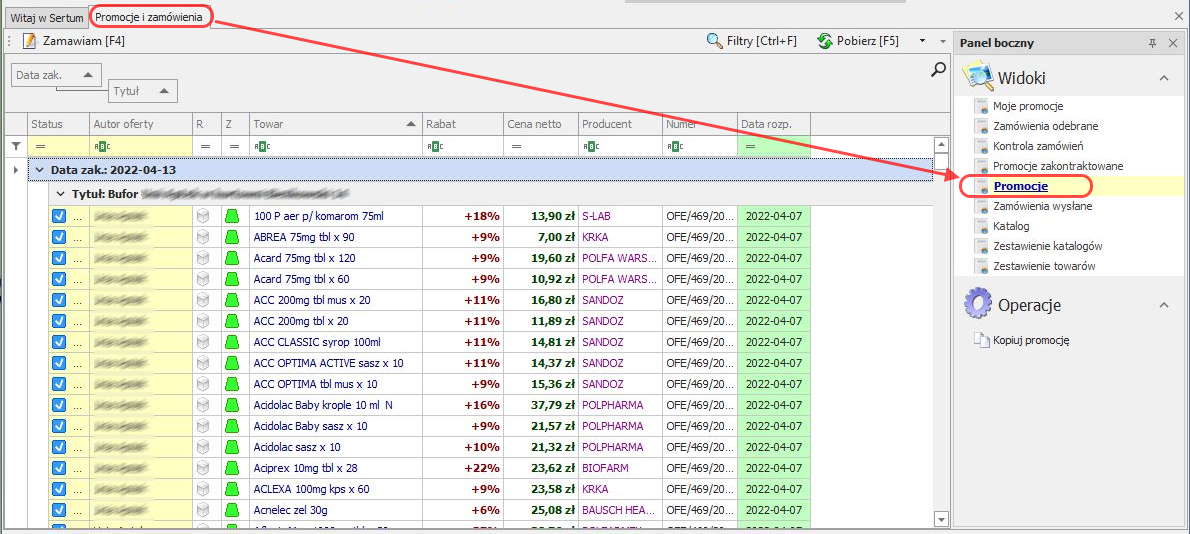
Task: Select the Promocje i zamówienia tab
Action: 150,17
